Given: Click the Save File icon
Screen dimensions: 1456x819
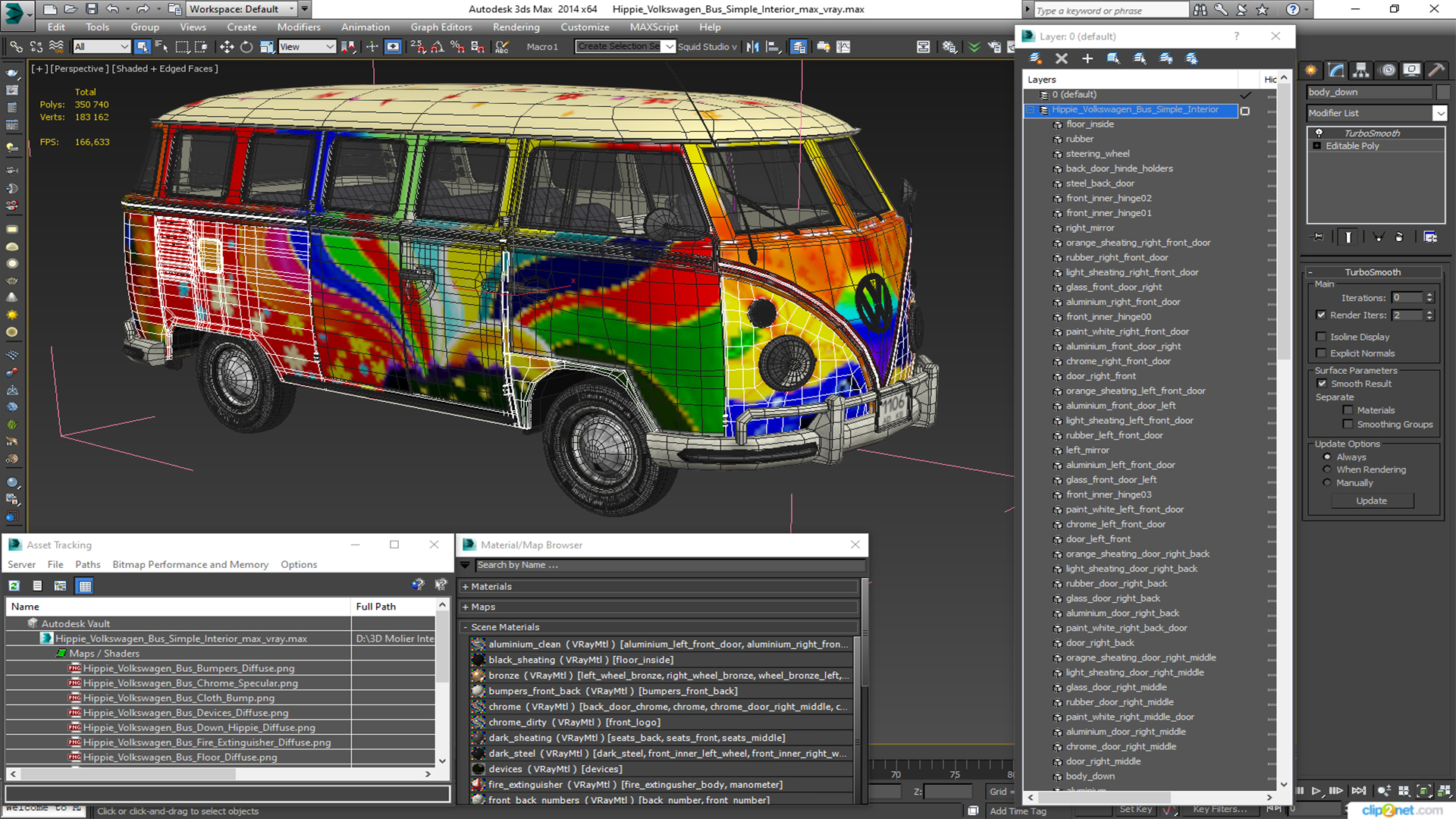Looking at the screenshot, I should click(91, 9).
